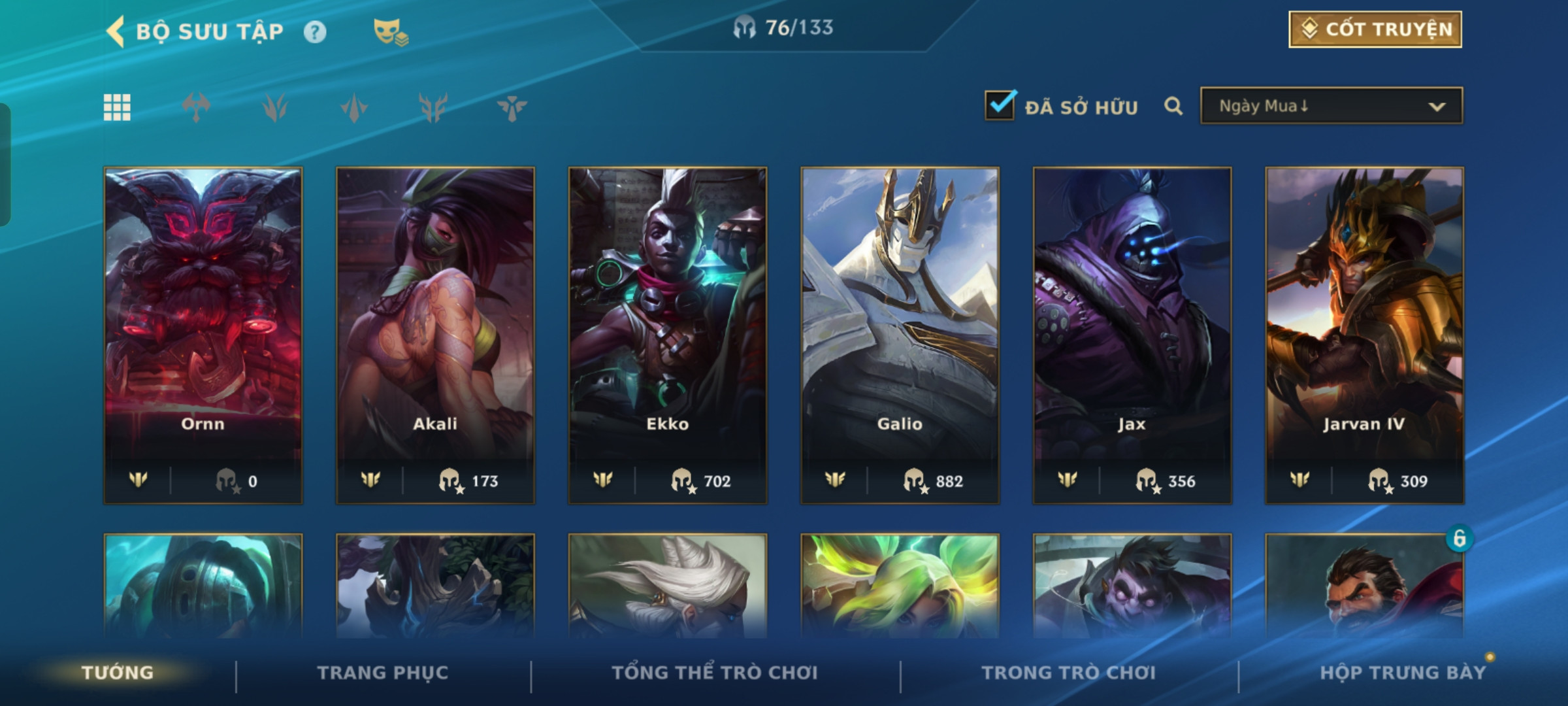Filter champions by the fifth role icon
Screen dimensions: 1568x706
(x=512, y=107)
